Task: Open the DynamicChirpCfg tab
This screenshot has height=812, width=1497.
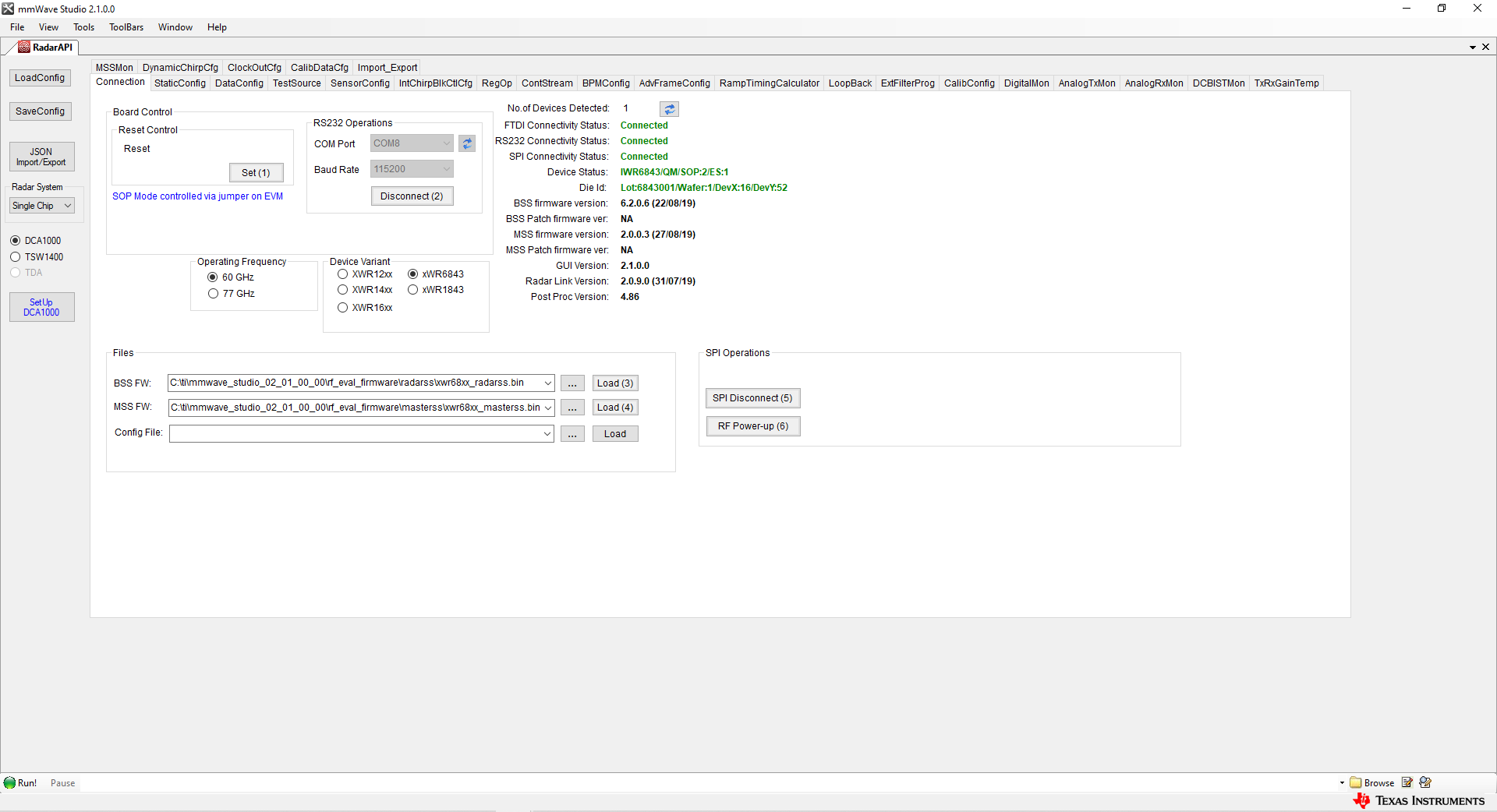Action: point(180,68)
